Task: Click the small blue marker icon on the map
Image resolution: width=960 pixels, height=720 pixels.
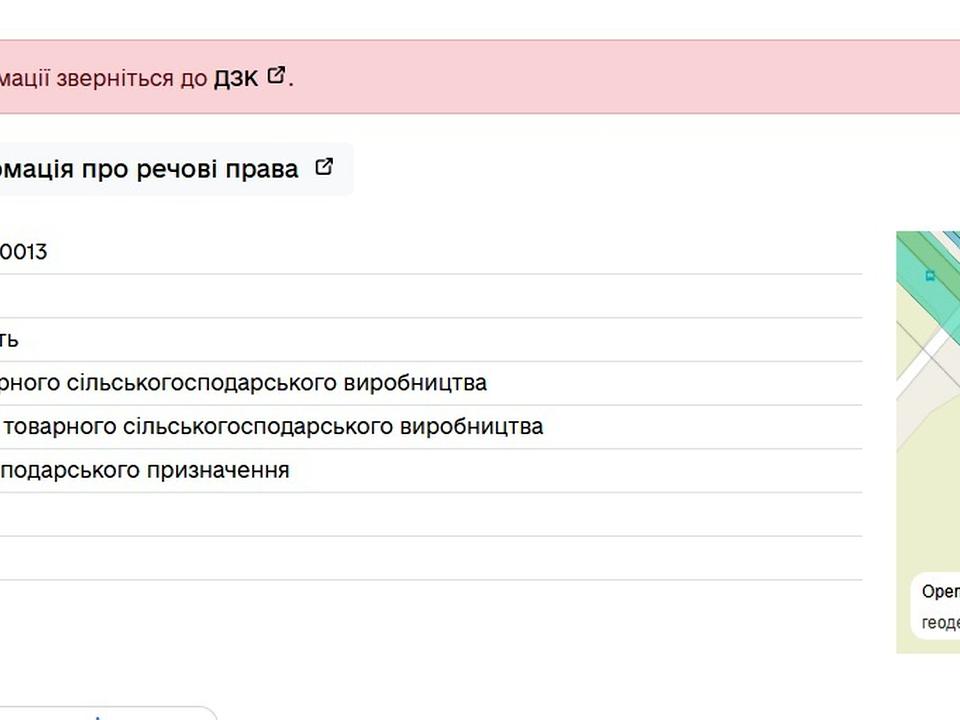Action: pyautogui.click(x=932, y=275)
